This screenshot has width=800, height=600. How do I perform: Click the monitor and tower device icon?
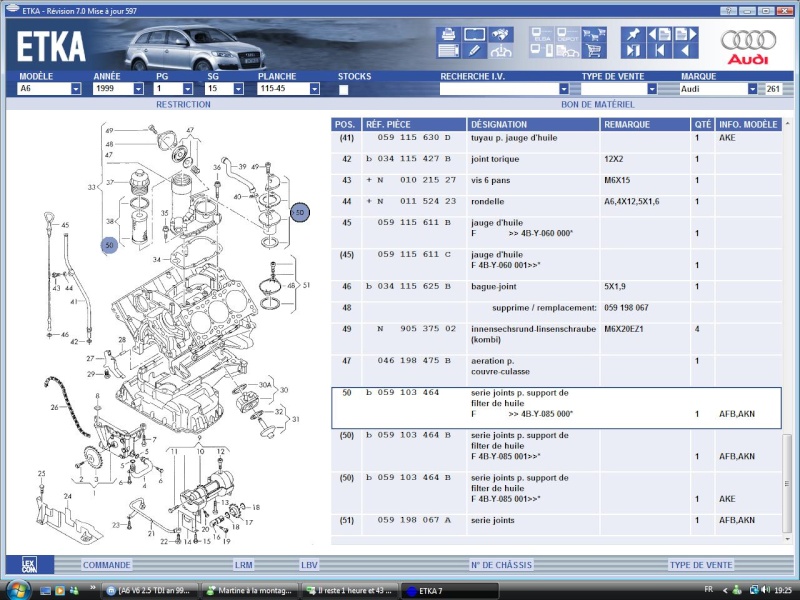click(541, 51)
